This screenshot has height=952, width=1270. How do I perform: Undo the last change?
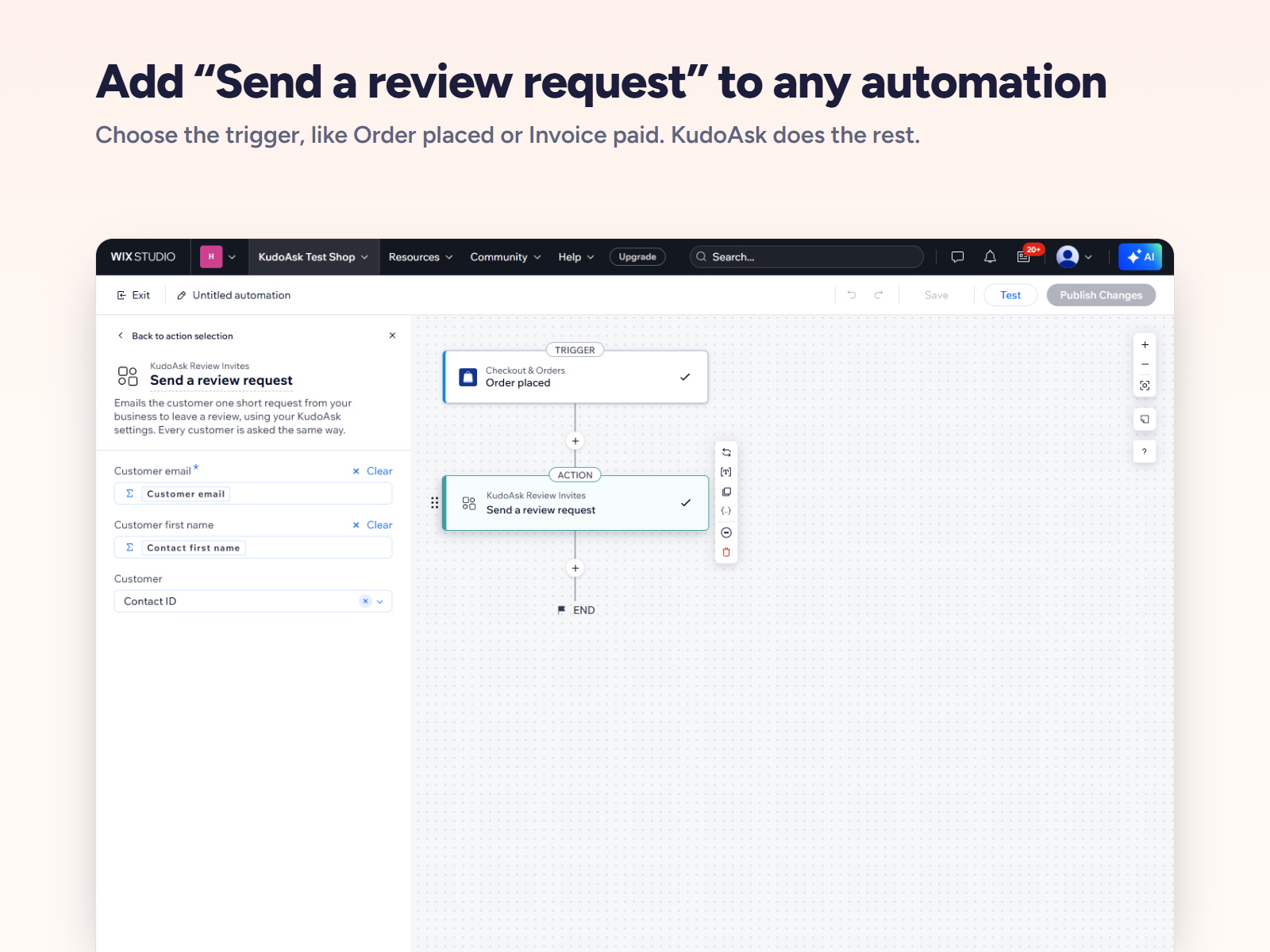tap(852, 295)
